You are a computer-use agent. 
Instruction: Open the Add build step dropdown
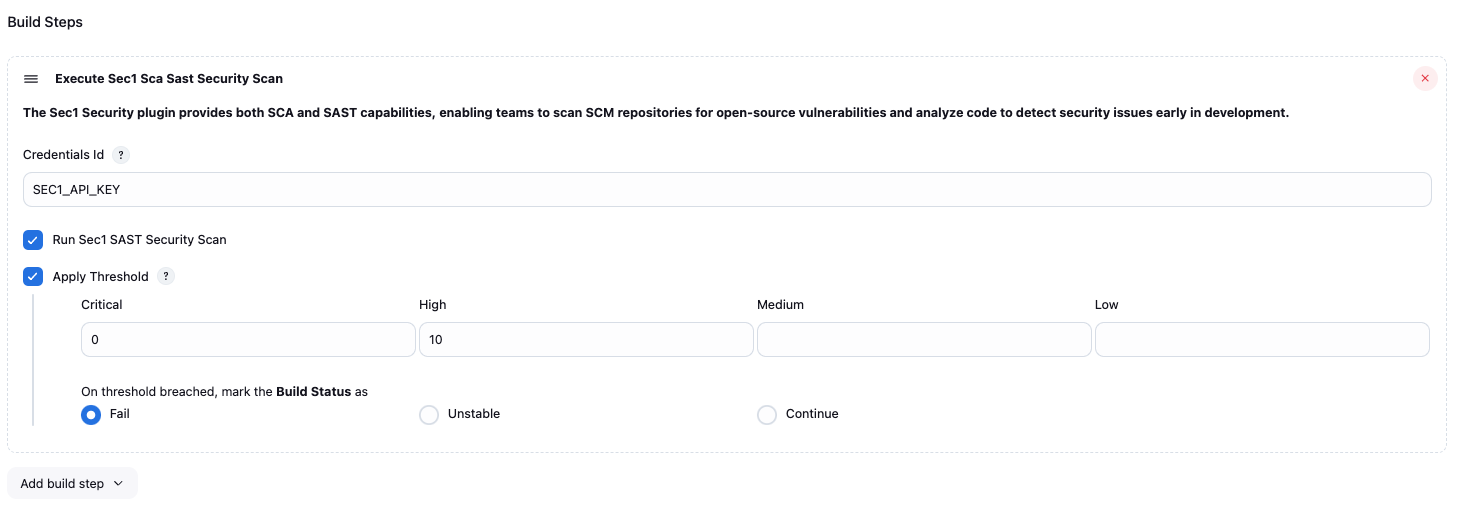tap(62, 484)
